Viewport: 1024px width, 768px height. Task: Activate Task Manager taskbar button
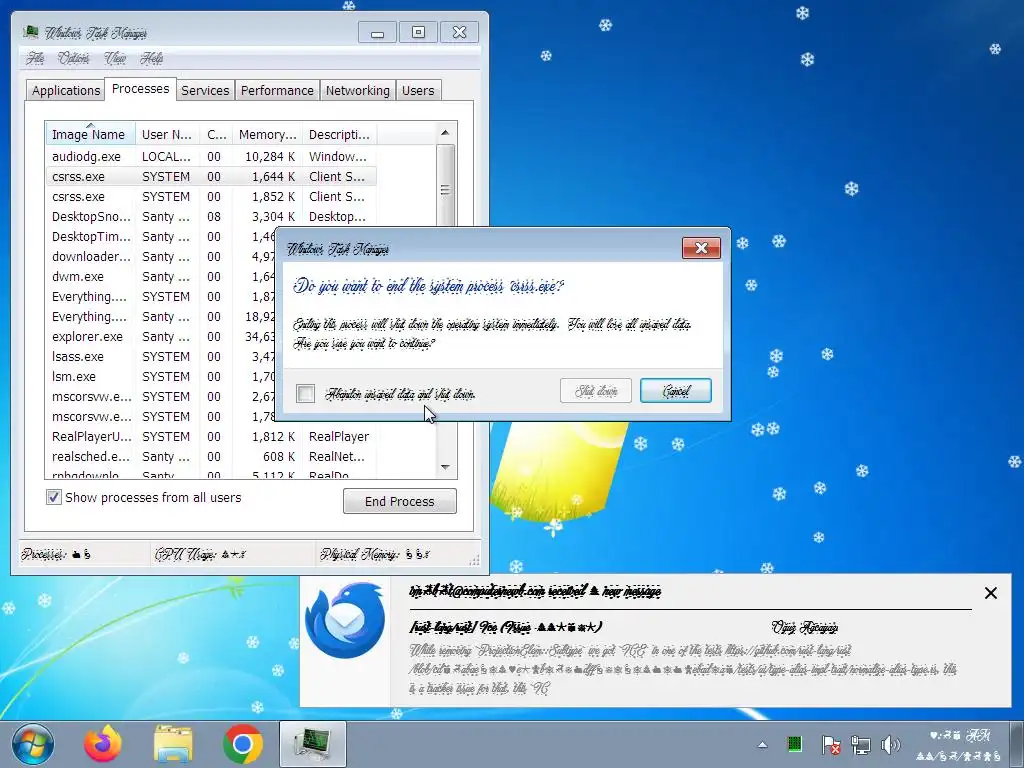313,744
